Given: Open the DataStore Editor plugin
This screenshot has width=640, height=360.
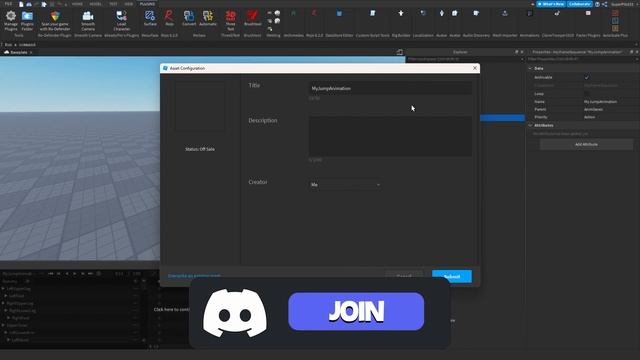Looking at the screenshot, I should coord(339,13).
